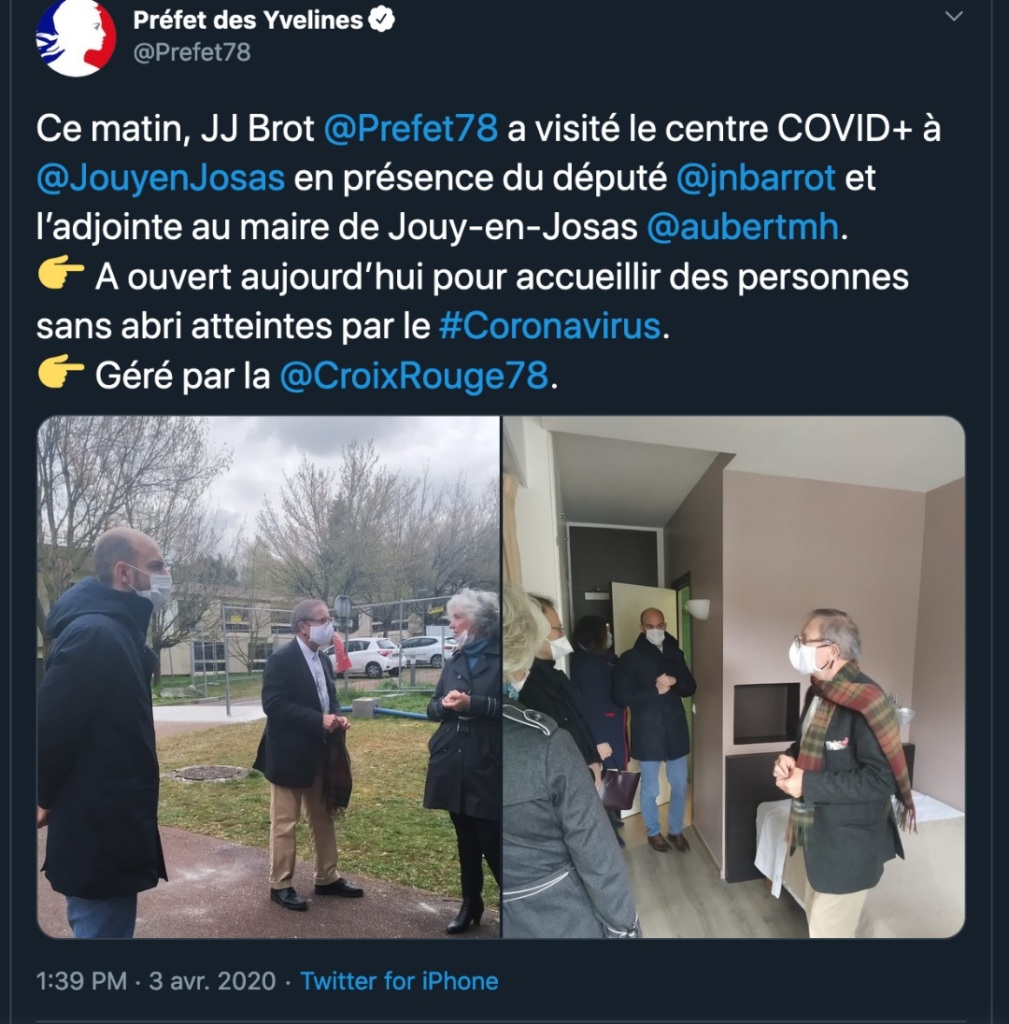Click the 1:39 PM timestamp

click(x=82, y=981)
